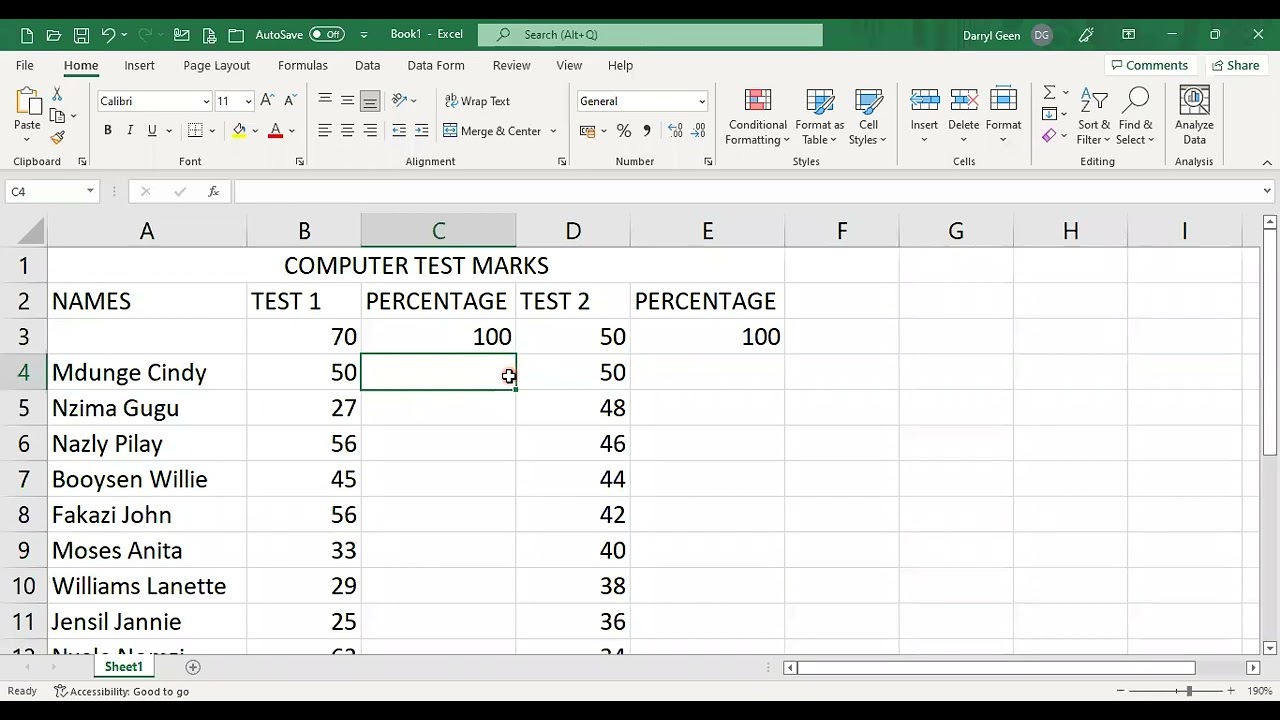This screenshot has width=1280, height=720.
Task: Apply middle align to cell contents
Action: (x=347, y=100)
